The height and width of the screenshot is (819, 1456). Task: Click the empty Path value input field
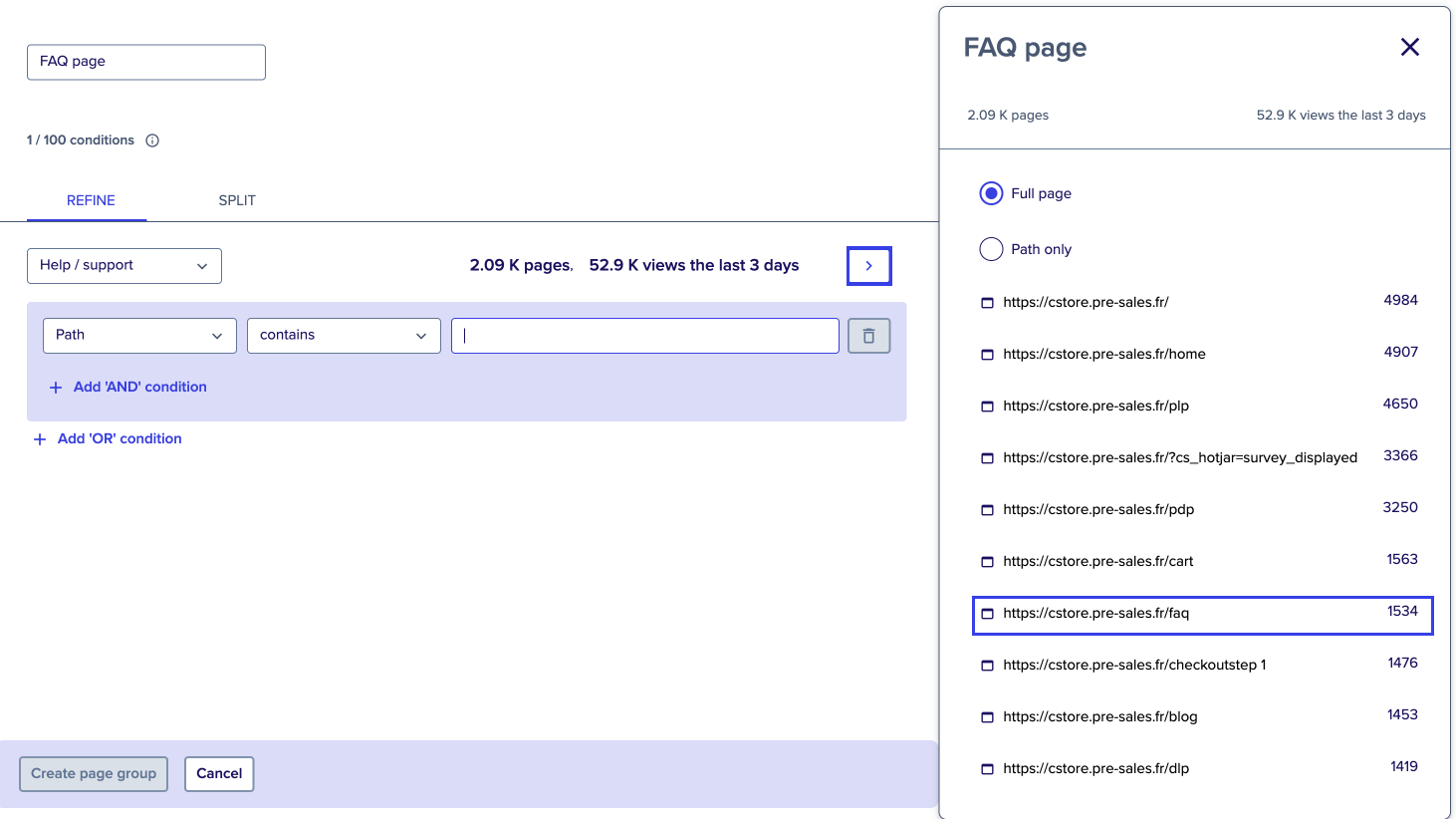coord(644,335)
